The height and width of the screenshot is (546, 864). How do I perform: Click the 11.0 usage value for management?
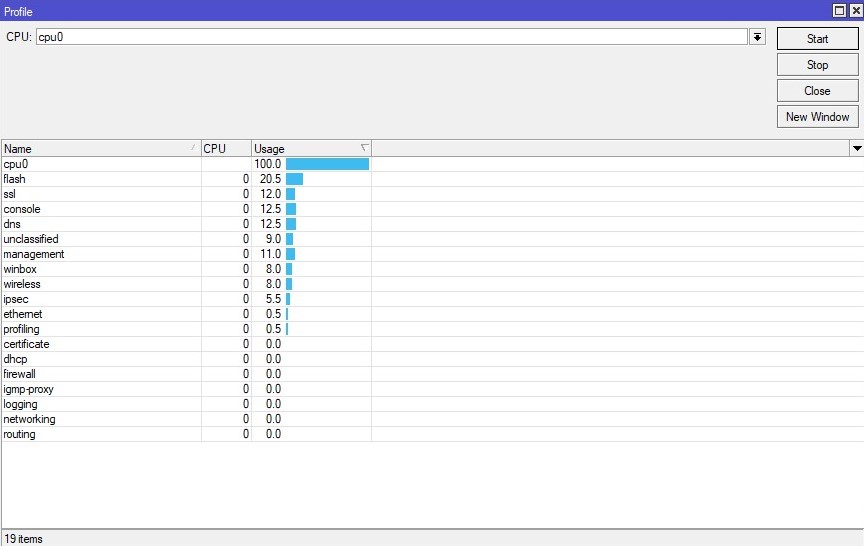tap(271, 254)
